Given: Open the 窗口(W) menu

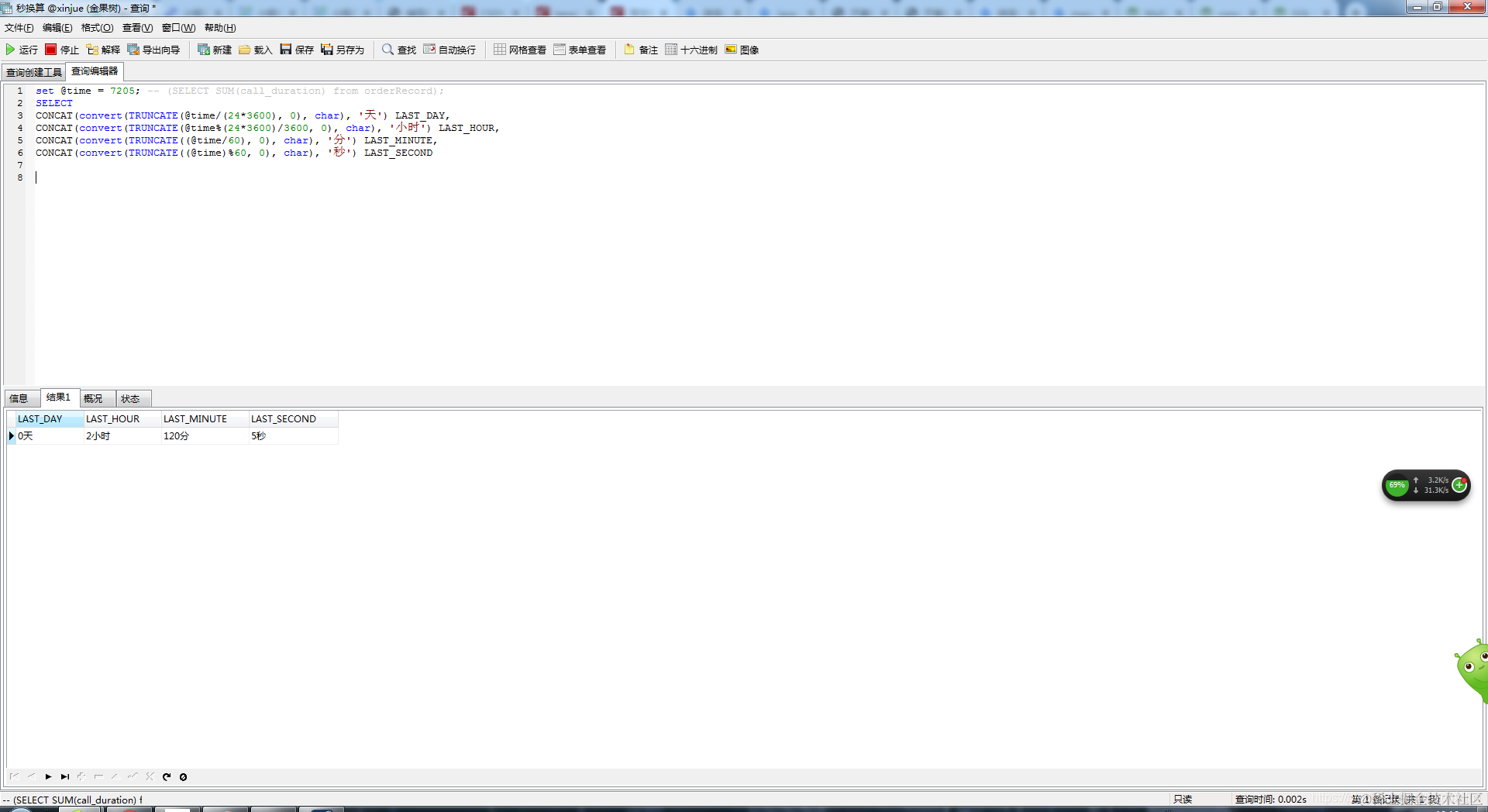Looking at the screenshot, I should [179, 28].
